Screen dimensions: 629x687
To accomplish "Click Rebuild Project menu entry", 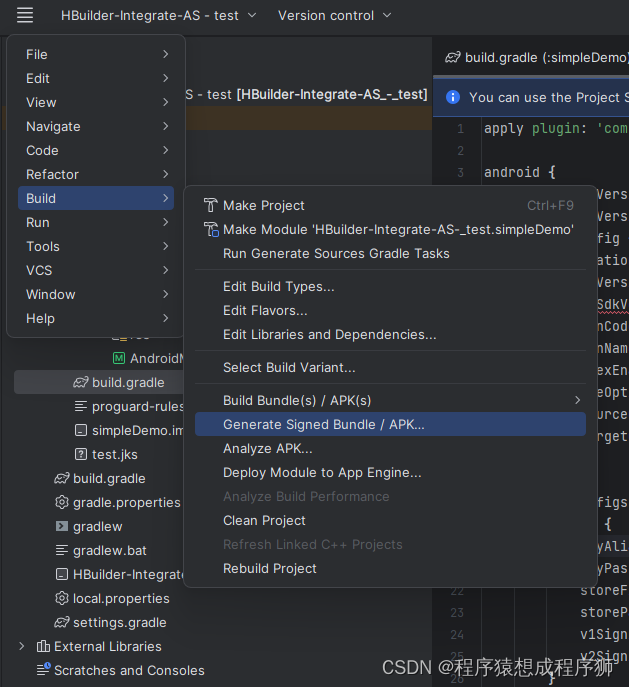I will pos(269,568).
